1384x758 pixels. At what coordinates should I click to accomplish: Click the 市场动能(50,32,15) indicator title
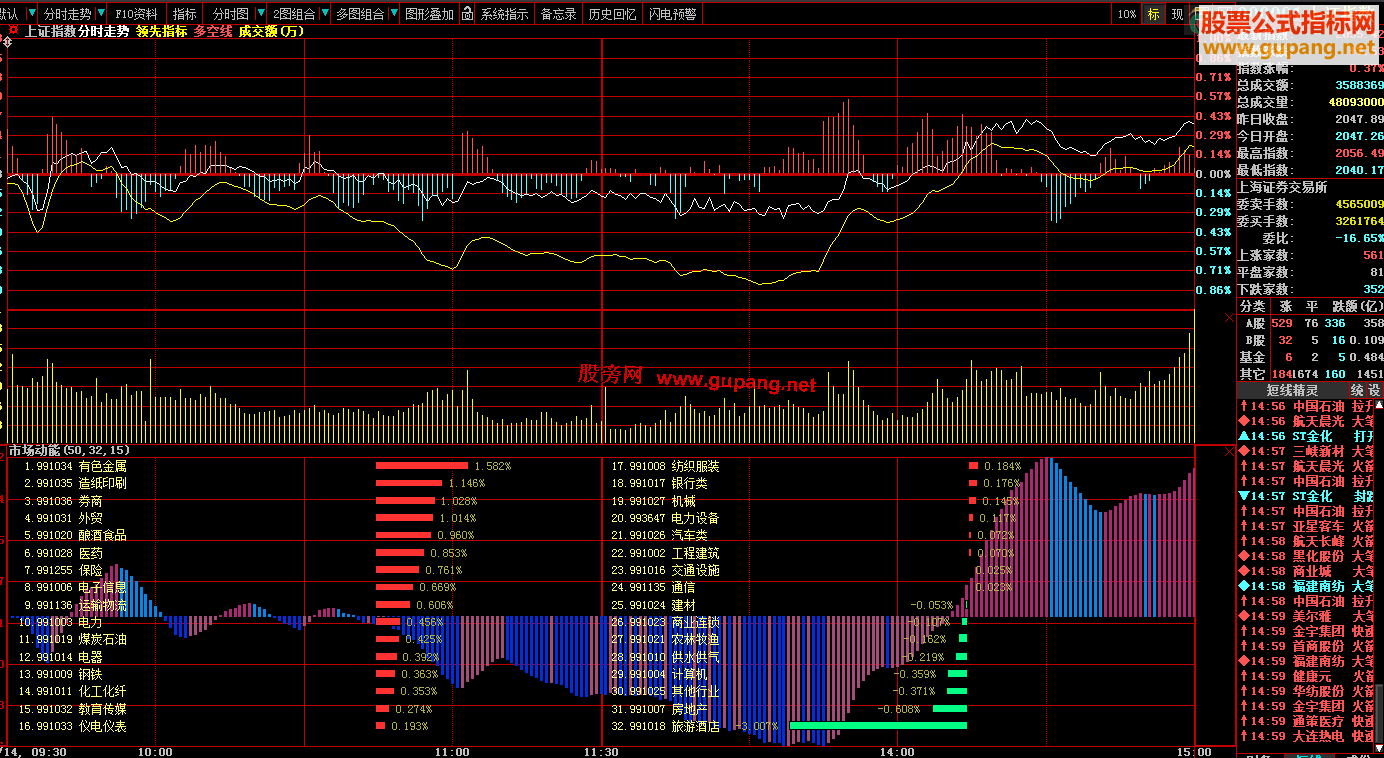69,451
